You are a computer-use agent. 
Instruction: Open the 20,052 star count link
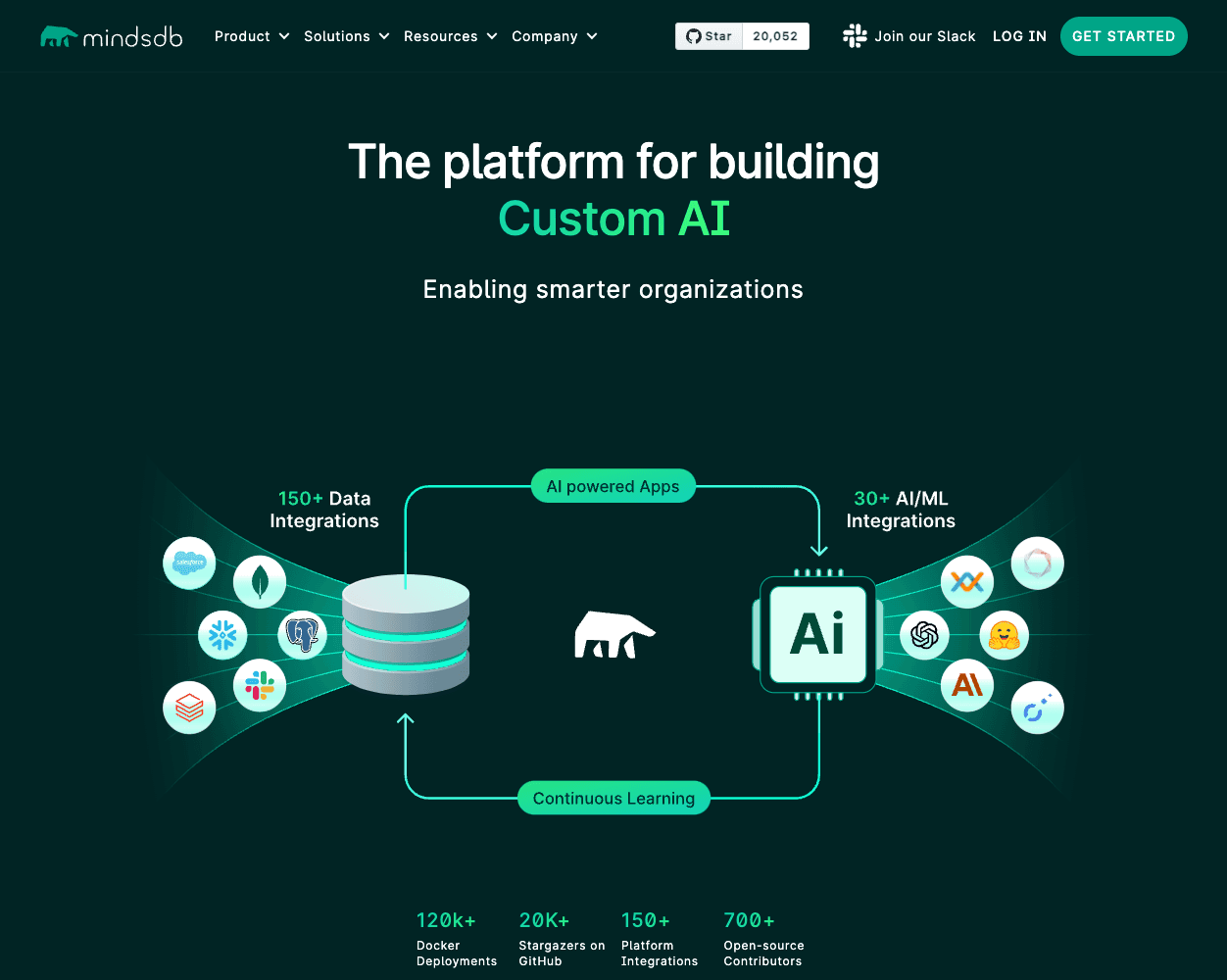775,36
